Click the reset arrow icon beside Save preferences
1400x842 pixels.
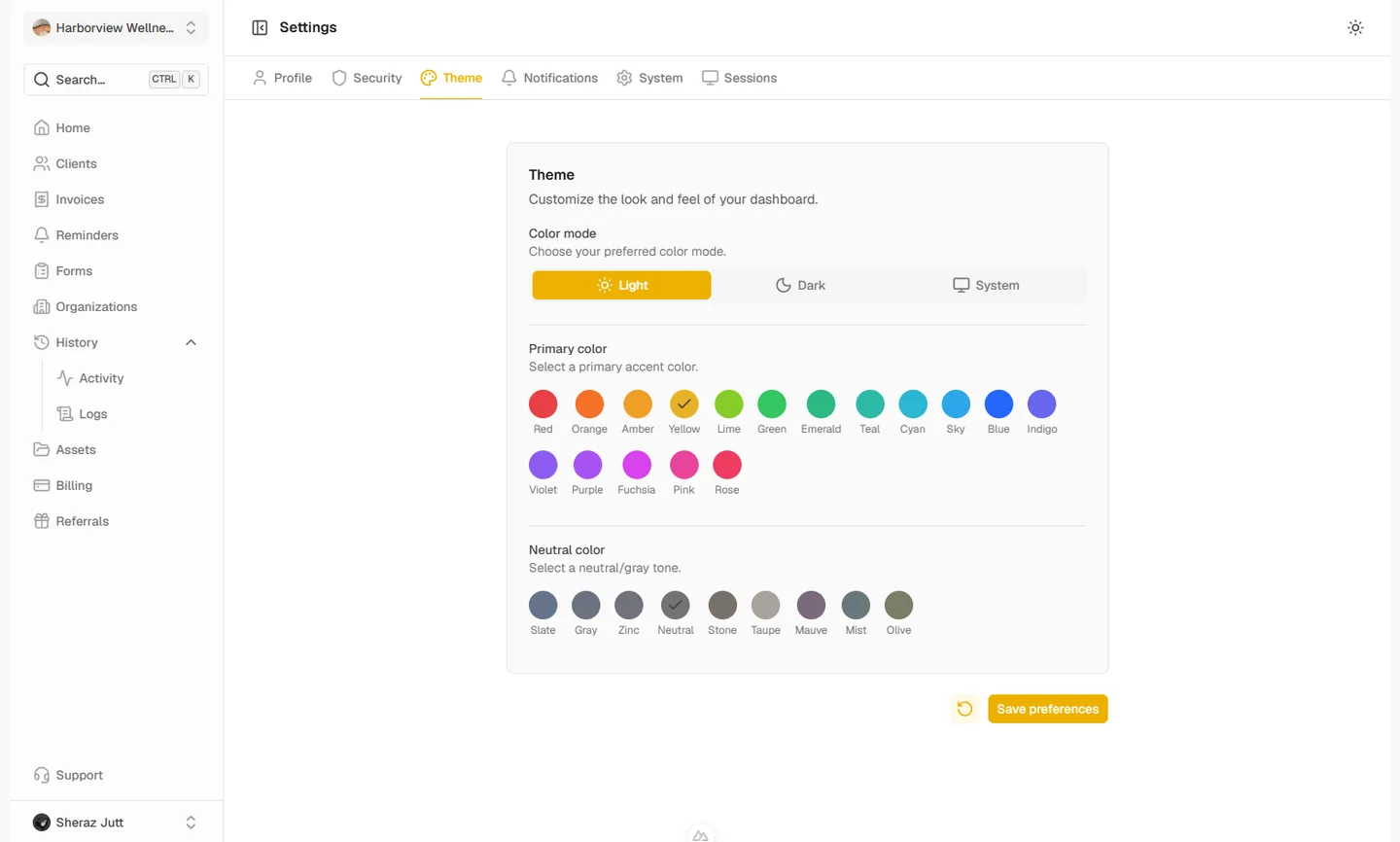(x=964, y=709)
